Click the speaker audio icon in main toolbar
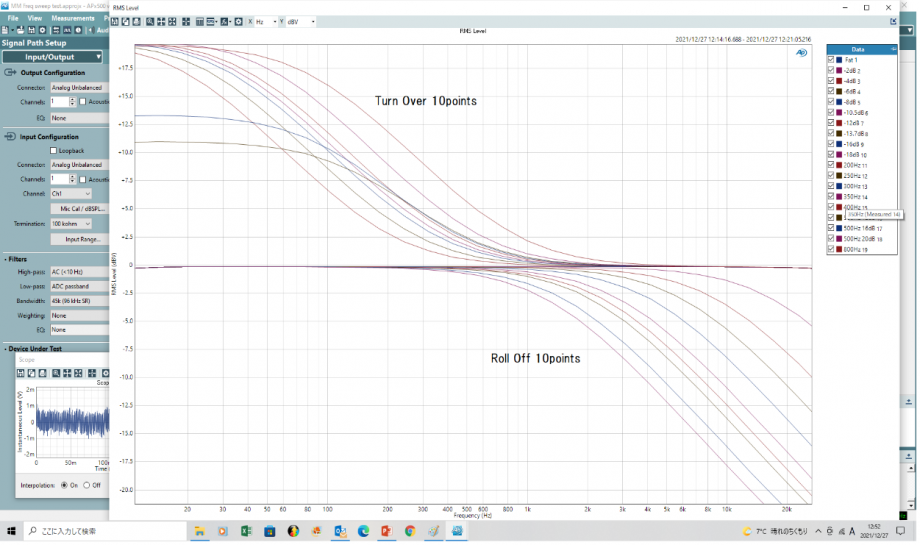Screen dimensions: 920x545 (x=91, y=30)
